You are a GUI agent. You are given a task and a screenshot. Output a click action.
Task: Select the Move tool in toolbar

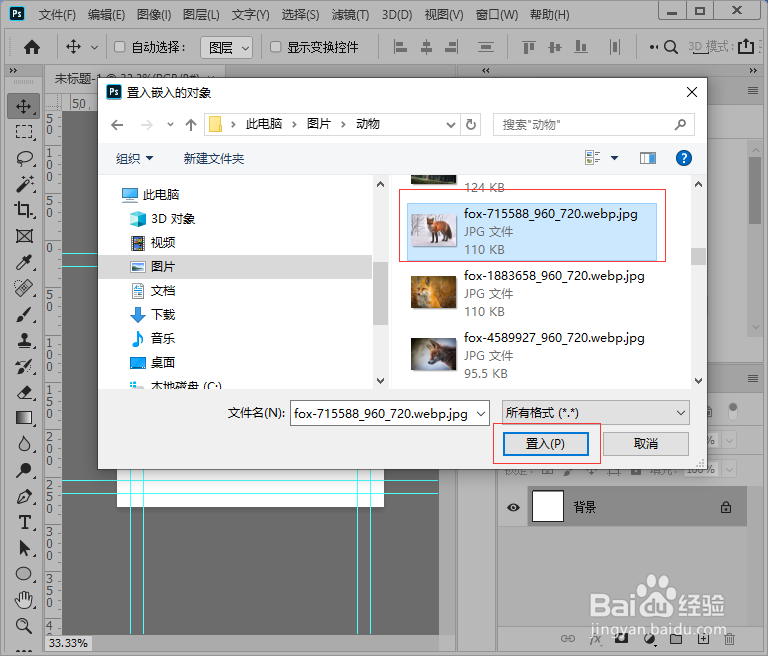[x=23, y=106]
